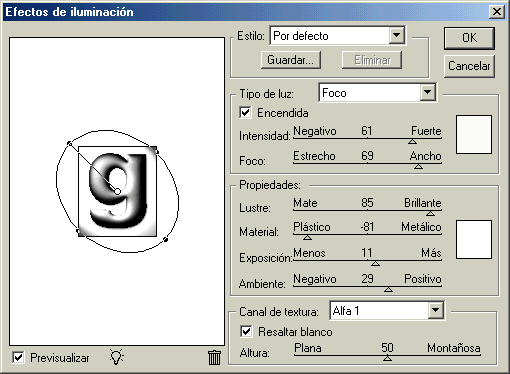Click the light bulb new-light icon
This screenshot has width=510, height=374.
116,357
